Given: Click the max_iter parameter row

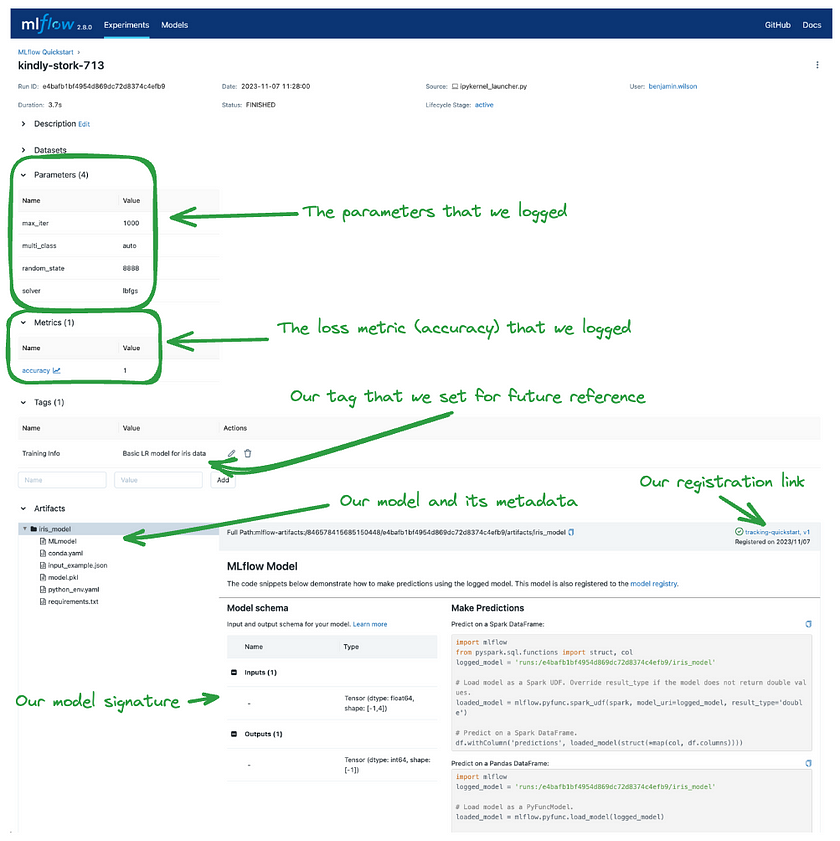Looking at the screenshot, I should (119, 223).
